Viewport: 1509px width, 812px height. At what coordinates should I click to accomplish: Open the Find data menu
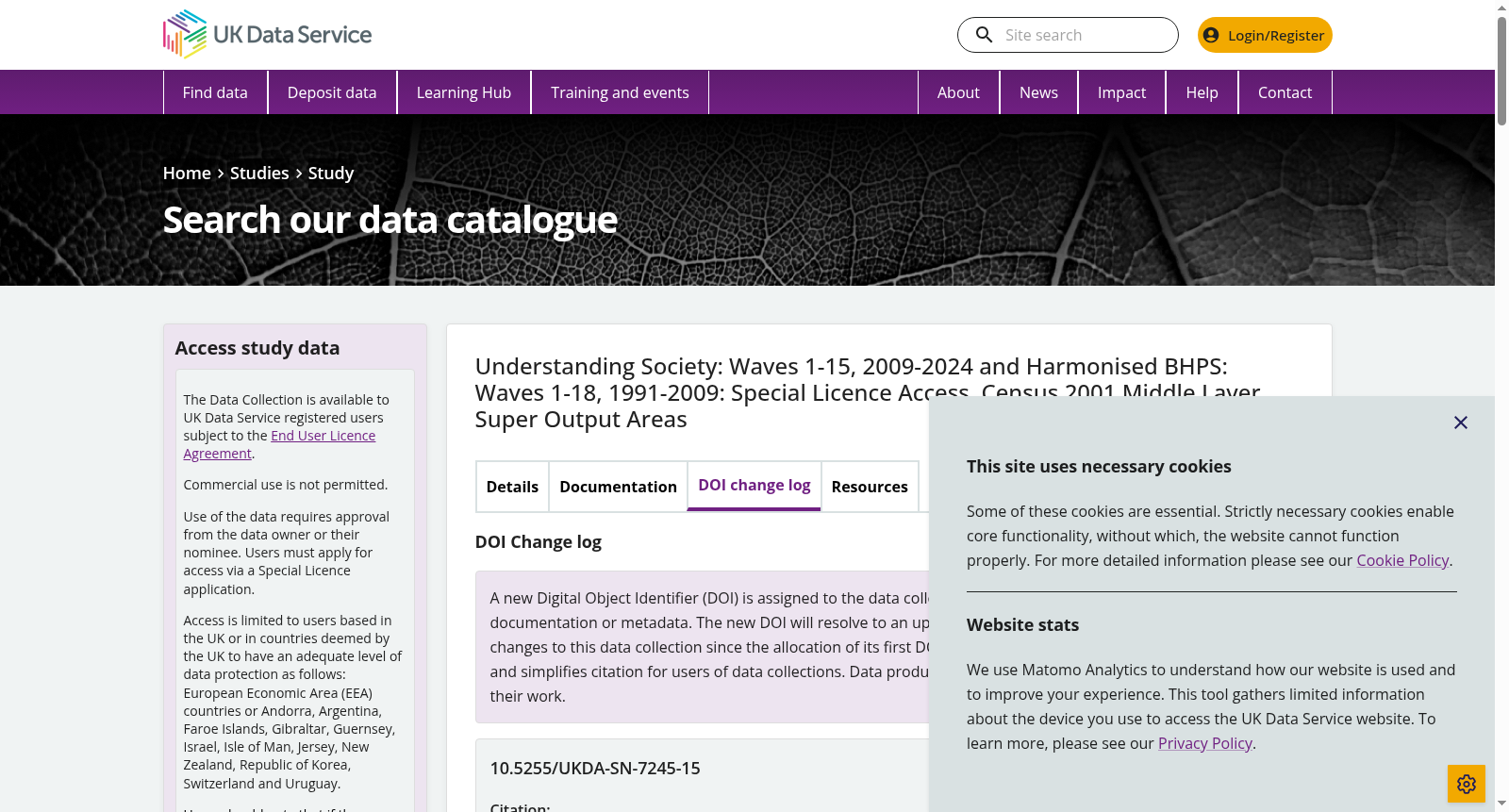(x=215, y=92)
